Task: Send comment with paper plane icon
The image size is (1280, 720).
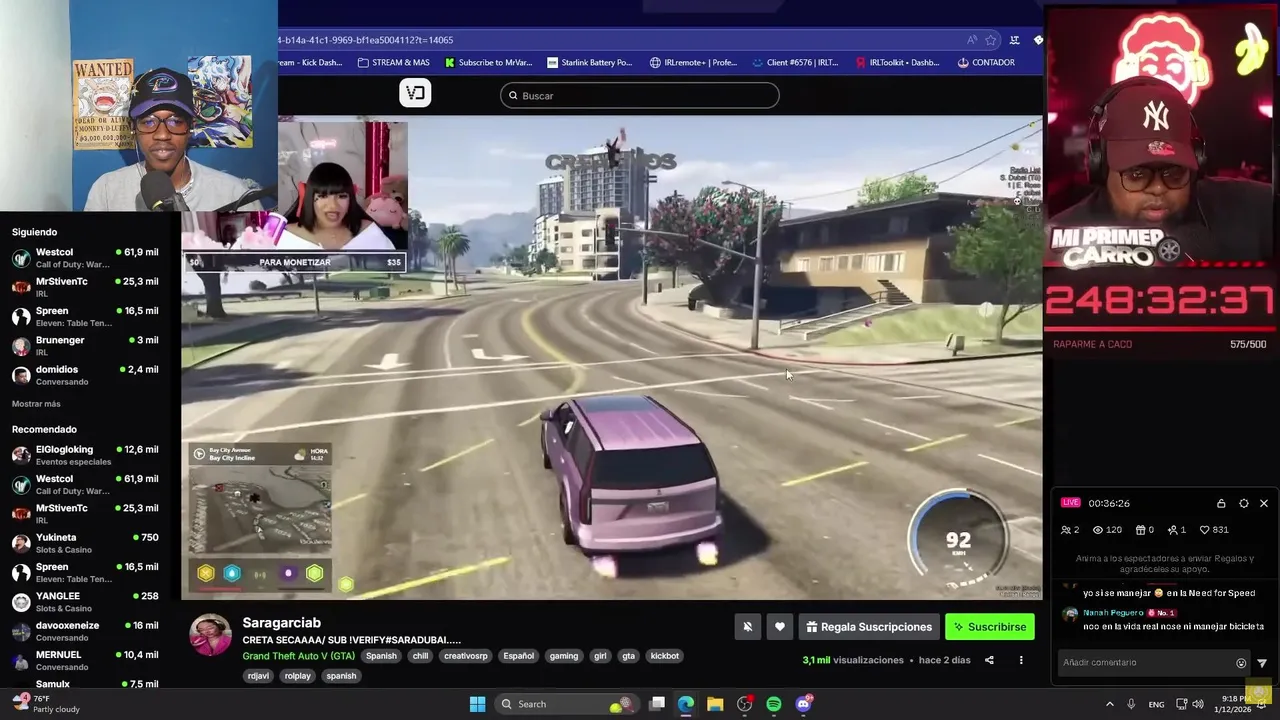Action: tap(1262, 663)
